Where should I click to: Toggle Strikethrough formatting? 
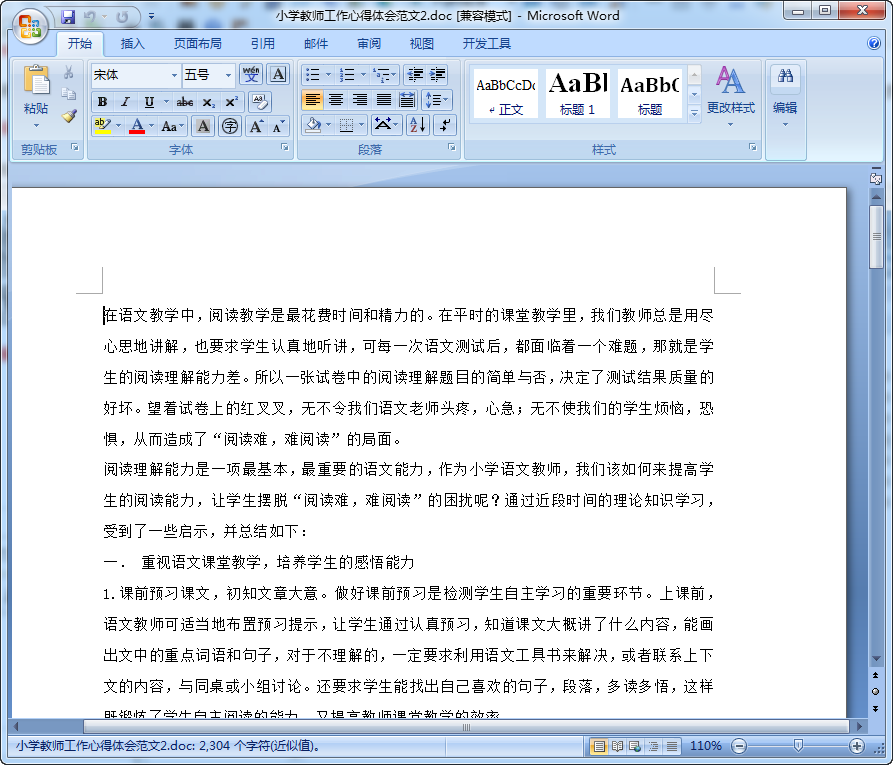point(185,102)
